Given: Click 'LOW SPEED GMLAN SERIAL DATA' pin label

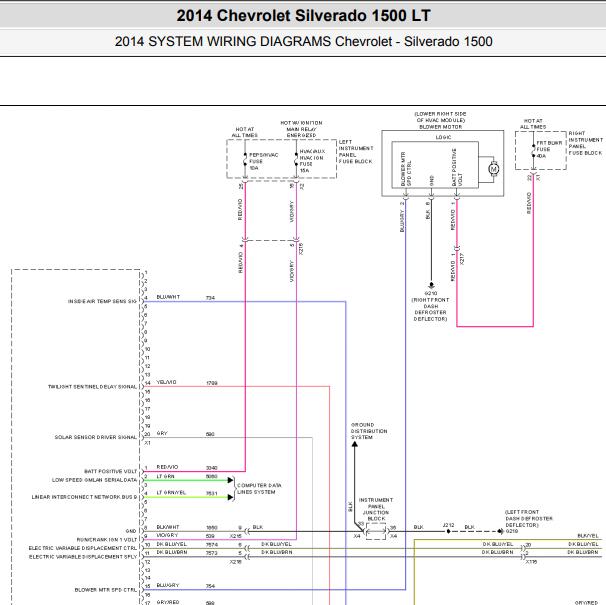Looking at the screenshot, I should [95, 480].
